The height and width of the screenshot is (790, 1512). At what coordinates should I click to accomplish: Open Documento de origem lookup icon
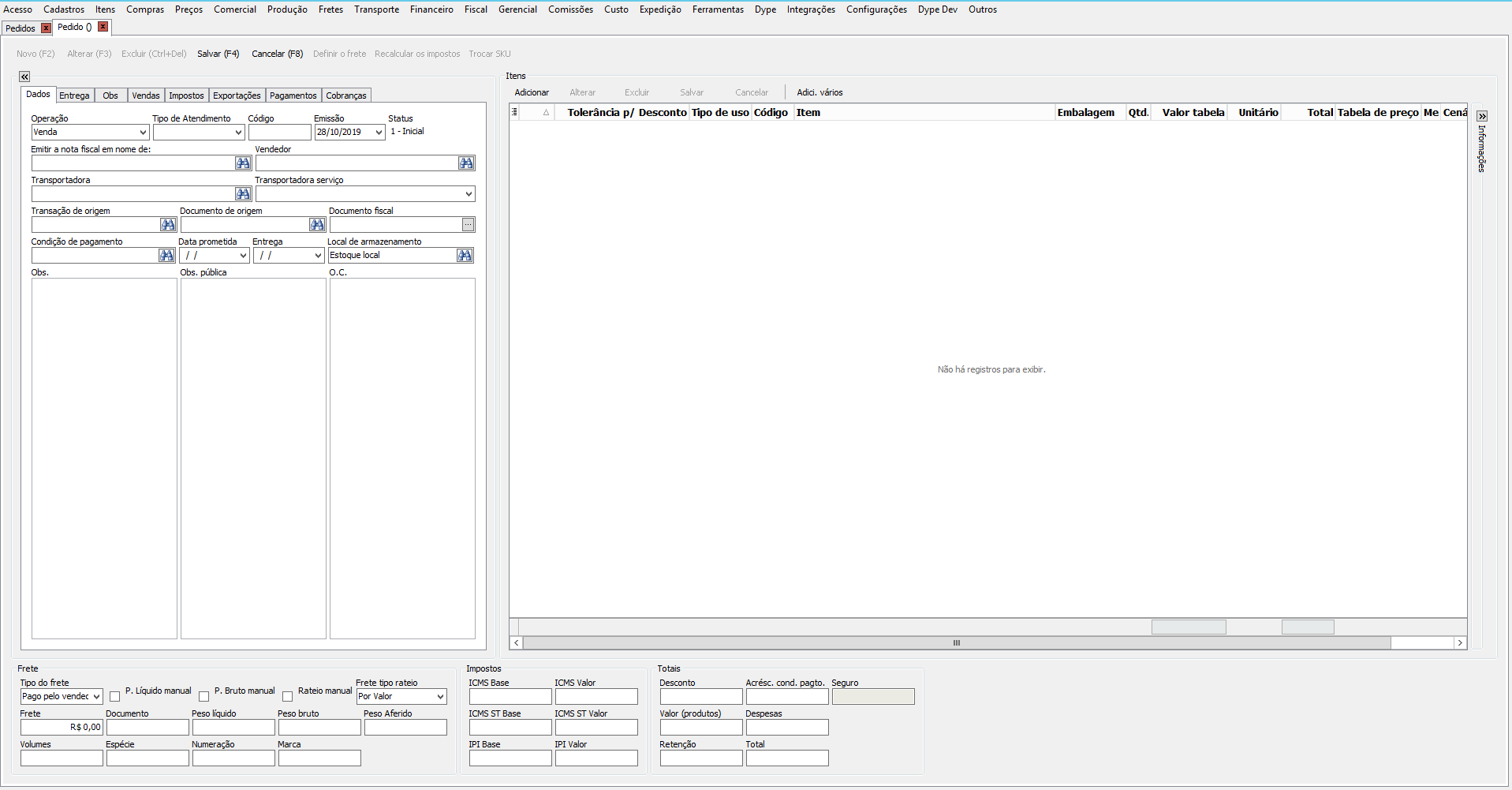click(x=317, y=224)
